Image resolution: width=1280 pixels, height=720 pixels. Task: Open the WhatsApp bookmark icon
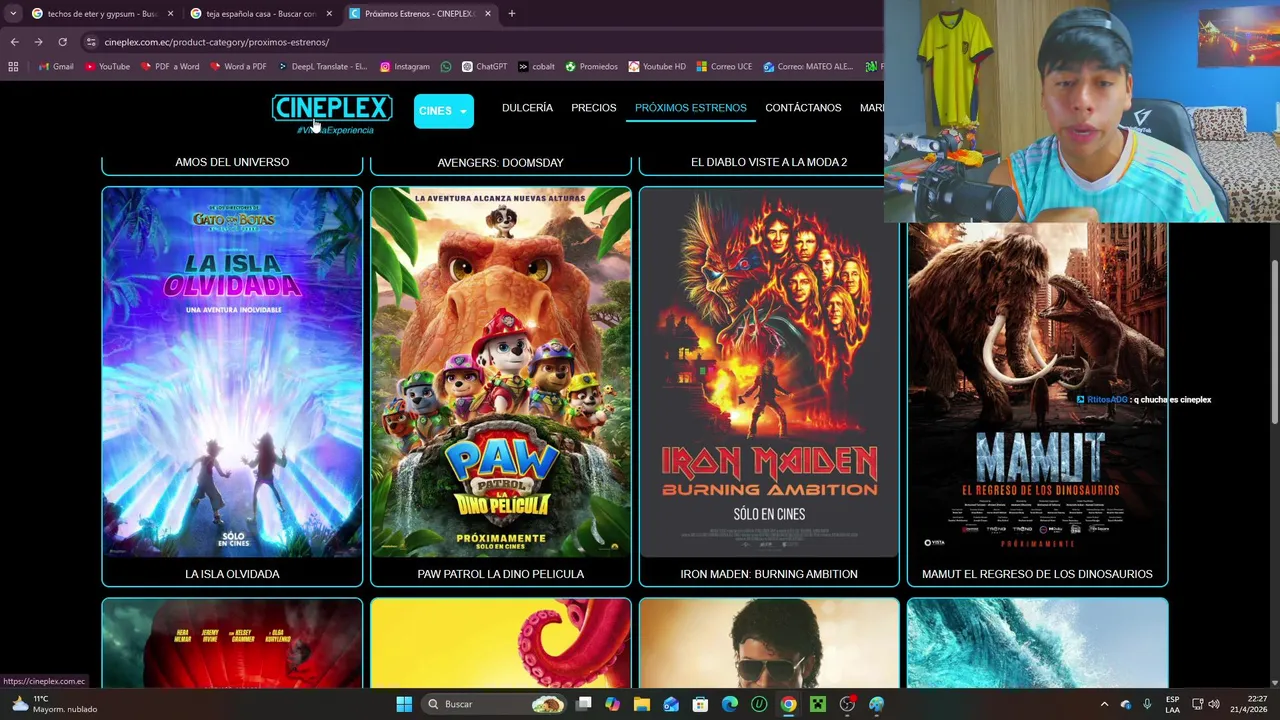[446, 67]
